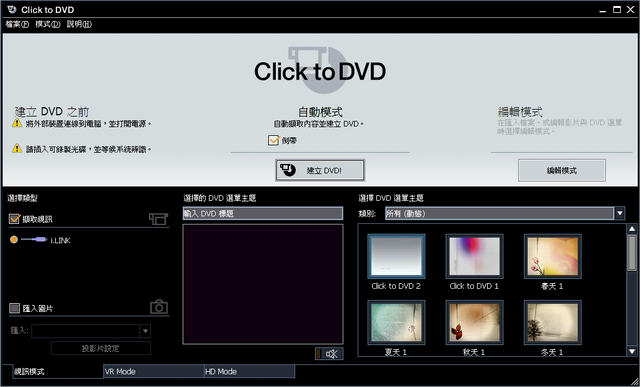Click the photo import camera icon

159,307
